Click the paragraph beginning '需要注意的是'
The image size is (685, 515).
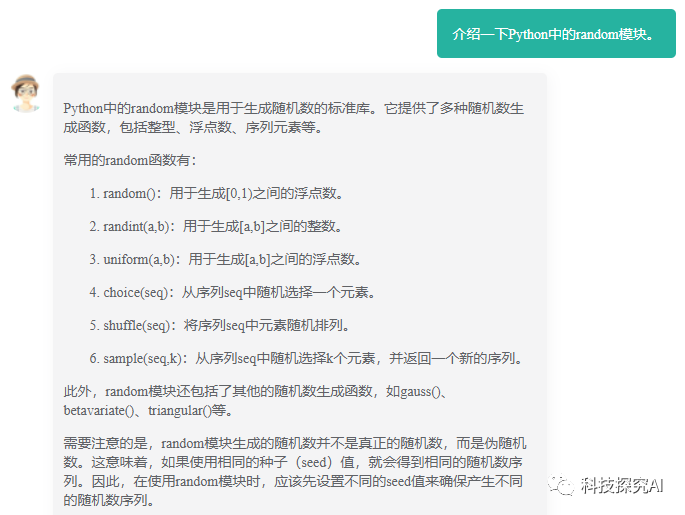(295, 471)
